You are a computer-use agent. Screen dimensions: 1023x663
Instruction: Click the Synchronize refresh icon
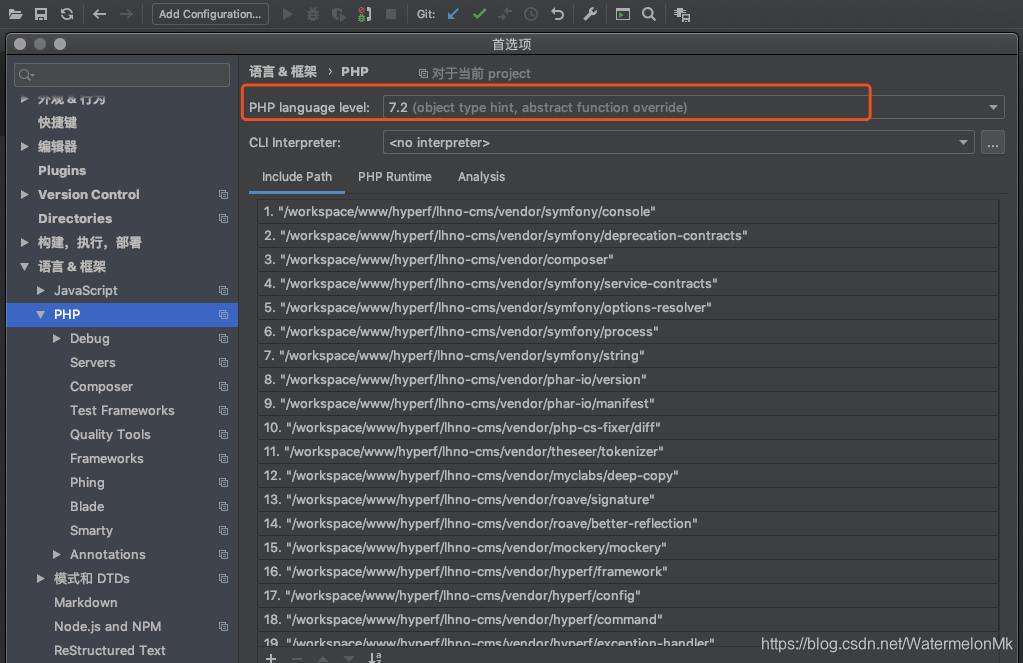point(67,14)
